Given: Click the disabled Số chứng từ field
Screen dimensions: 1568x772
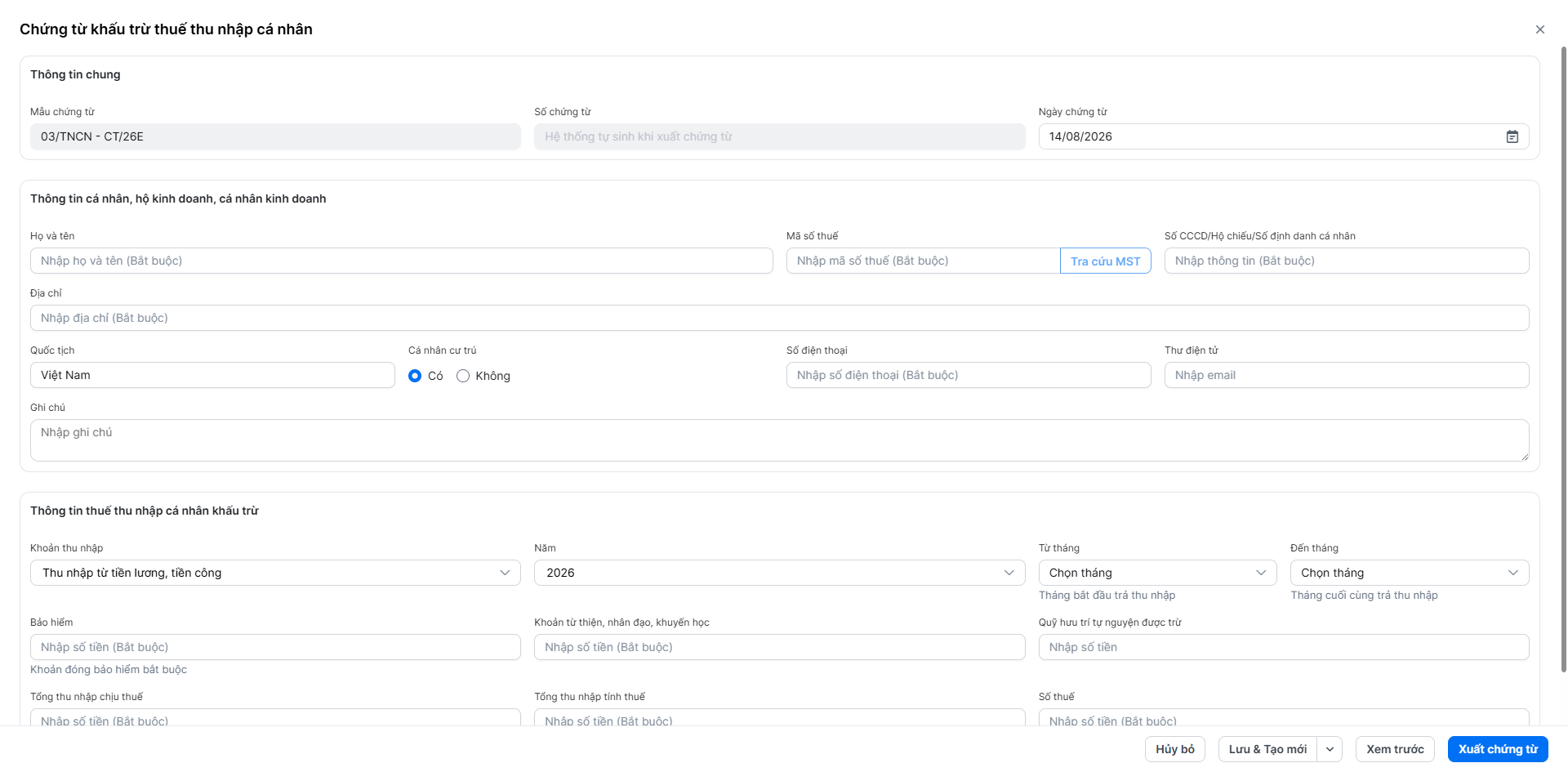Looking at the screenshot, I should point(780,136).
